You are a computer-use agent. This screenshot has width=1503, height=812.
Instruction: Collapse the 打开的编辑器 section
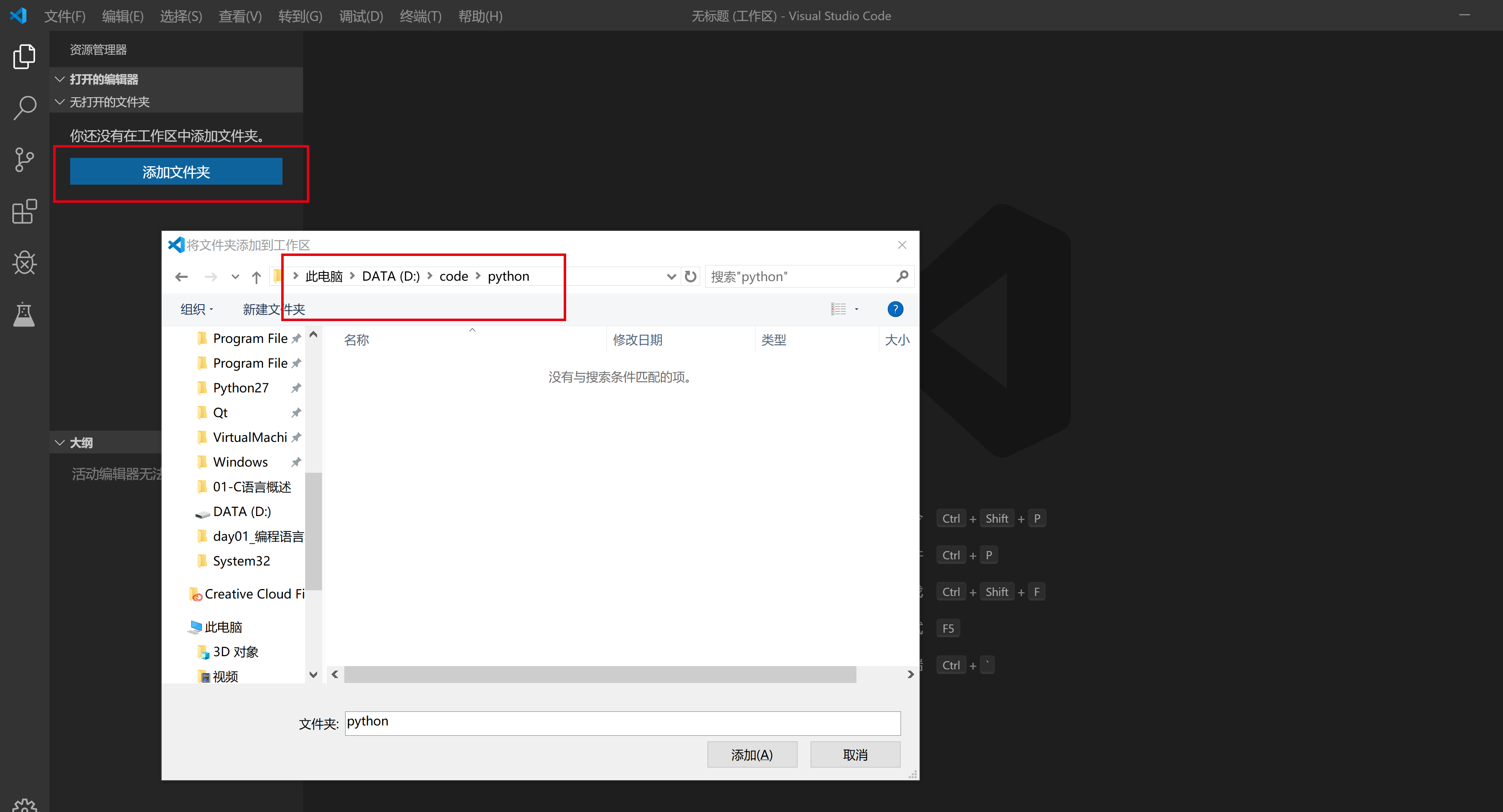[x=59, y=79]
